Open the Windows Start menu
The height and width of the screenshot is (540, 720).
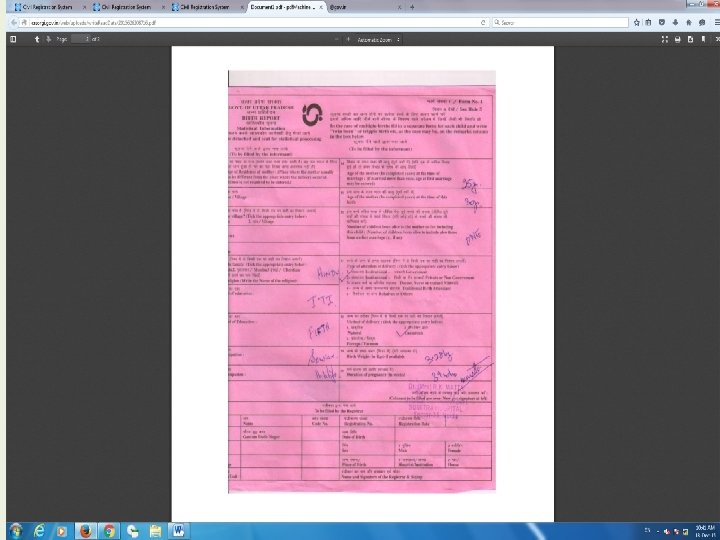tap(16, 531)
